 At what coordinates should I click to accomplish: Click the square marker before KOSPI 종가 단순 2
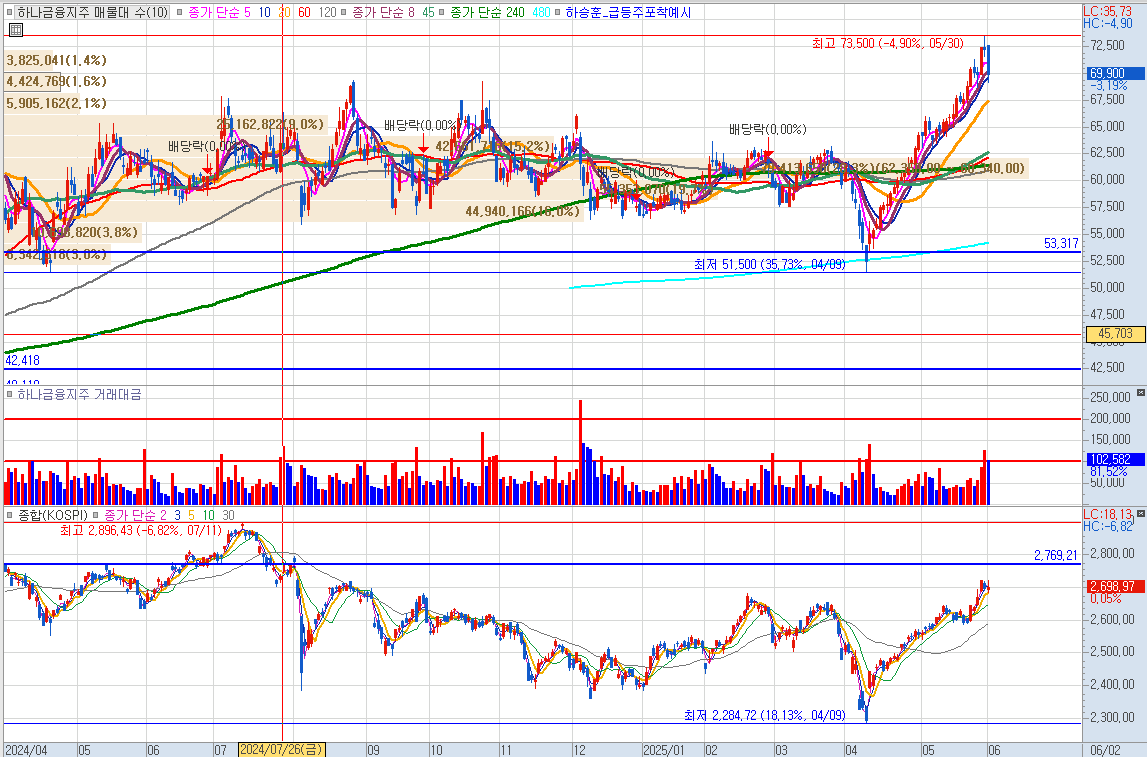[97, 515]
